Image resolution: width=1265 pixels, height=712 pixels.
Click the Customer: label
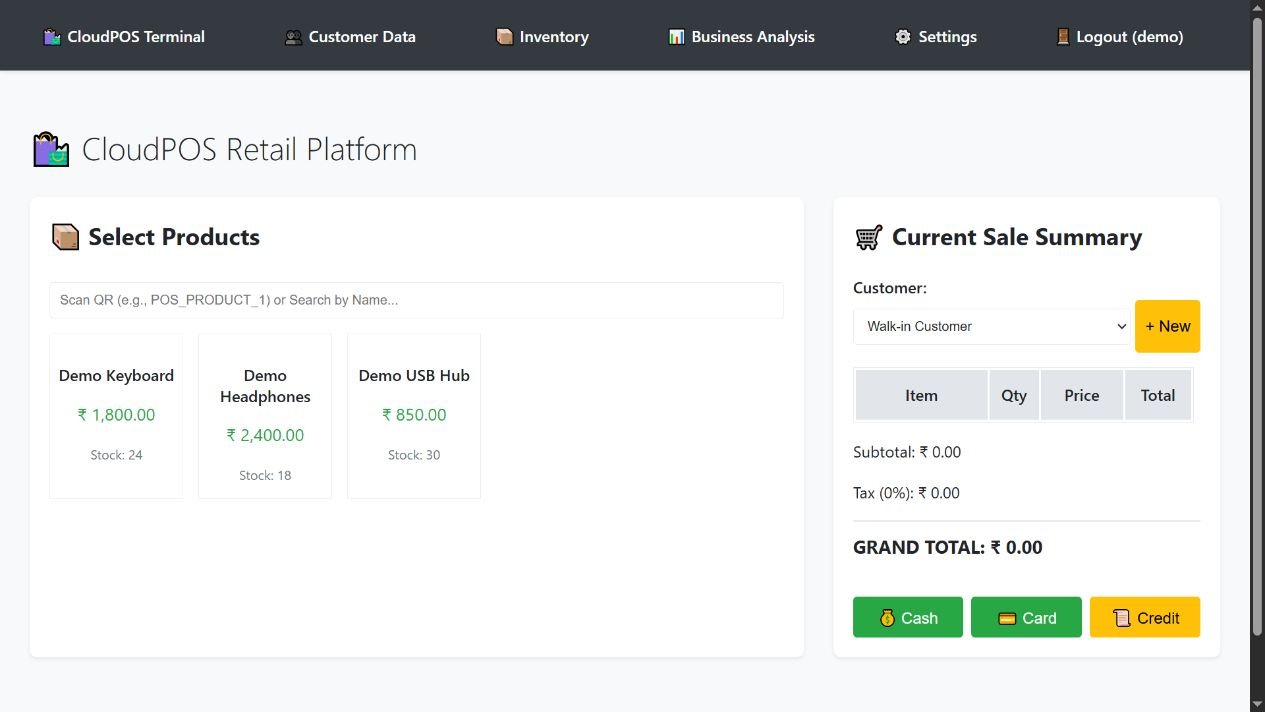(890, 288)
